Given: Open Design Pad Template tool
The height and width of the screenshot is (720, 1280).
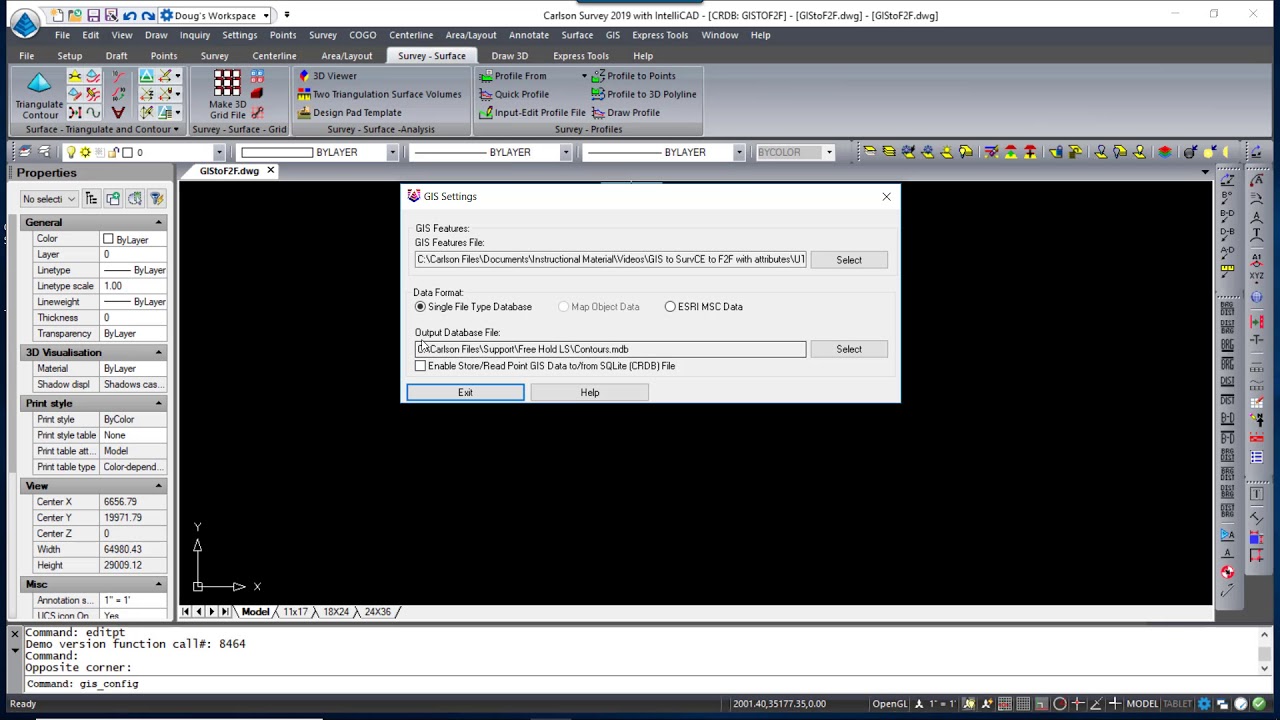Looking at the screenshot, I should point(349,113).
